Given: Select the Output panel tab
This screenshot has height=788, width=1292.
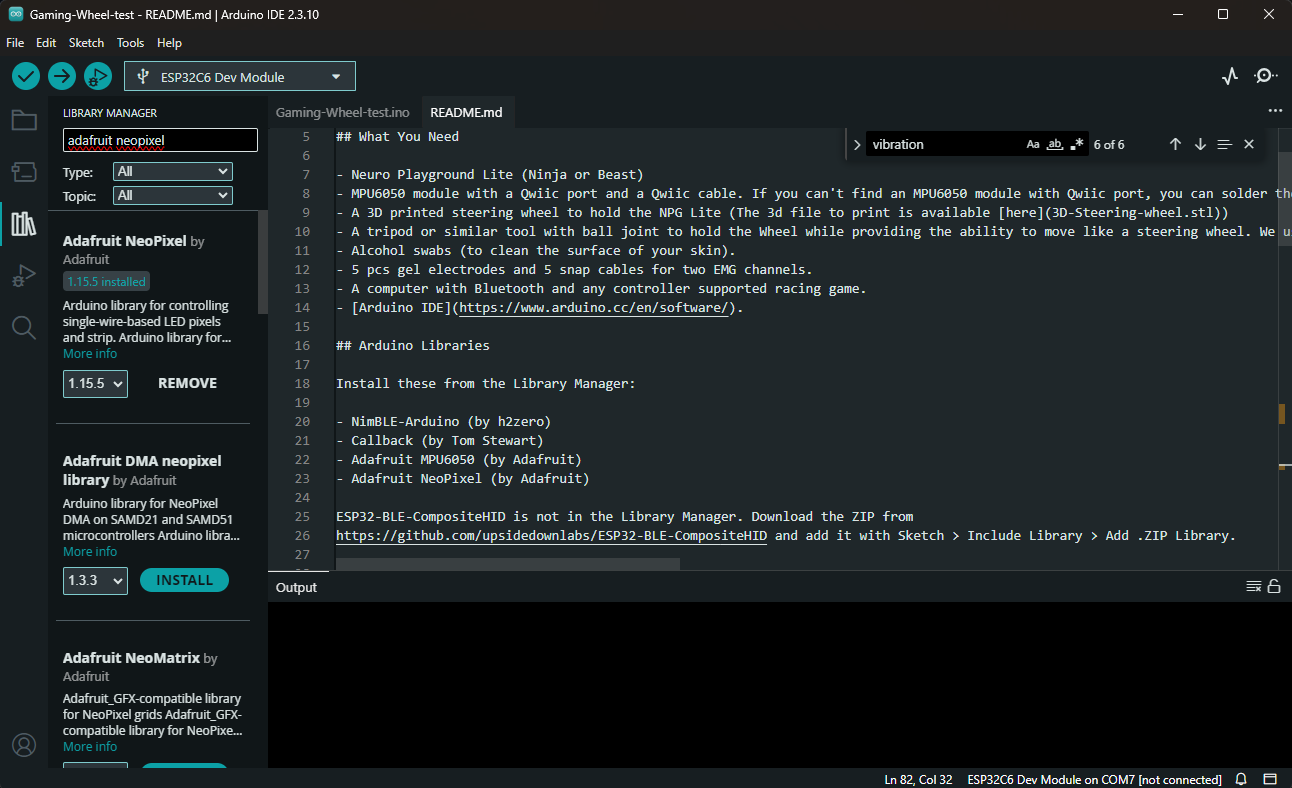Looking at the screenshot, I should [x=296, y=587].
